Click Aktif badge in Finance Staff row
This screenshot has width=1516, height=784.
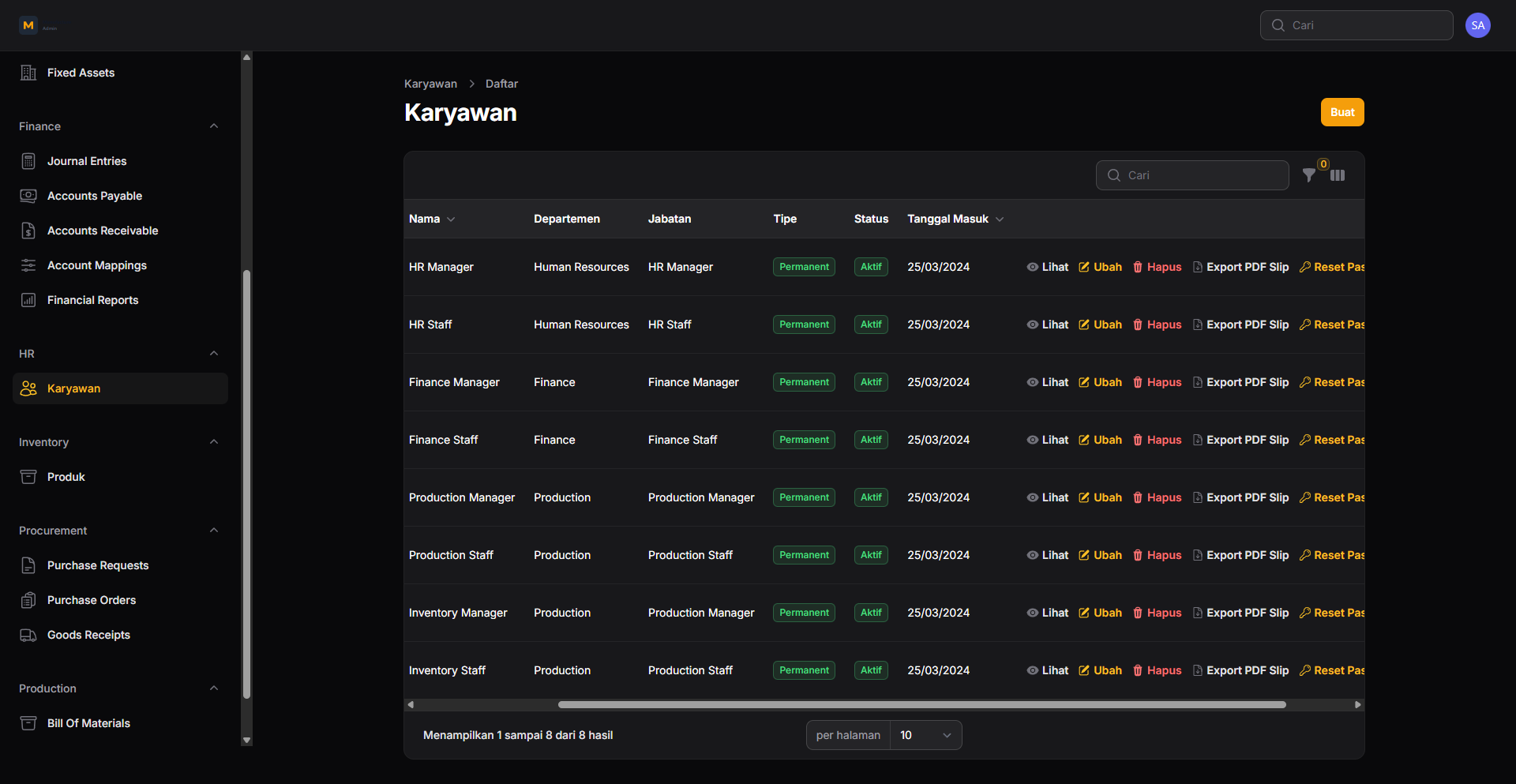(871, 440)
